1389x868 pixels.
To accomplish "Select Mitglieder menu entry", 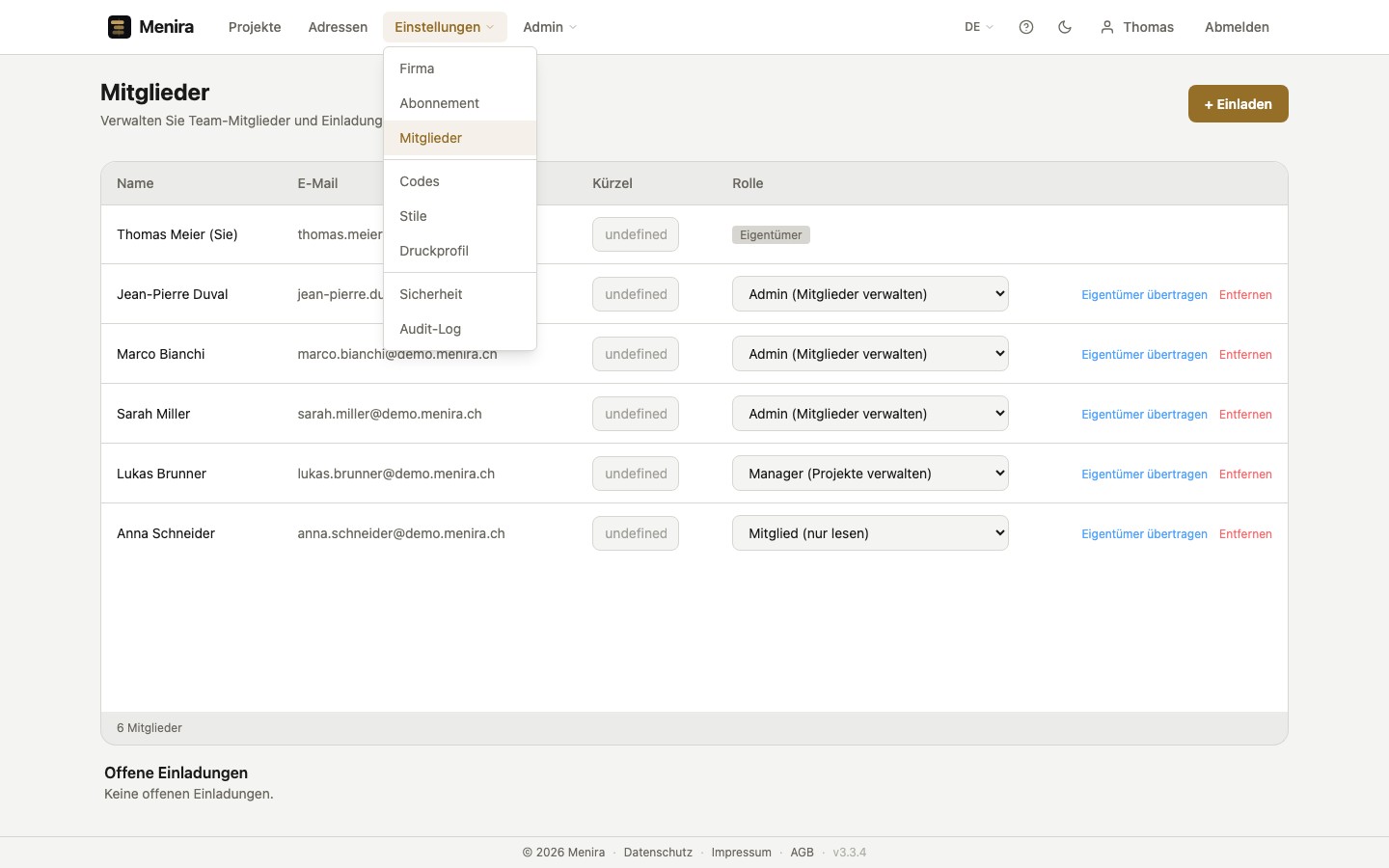I will pos(460,138).
